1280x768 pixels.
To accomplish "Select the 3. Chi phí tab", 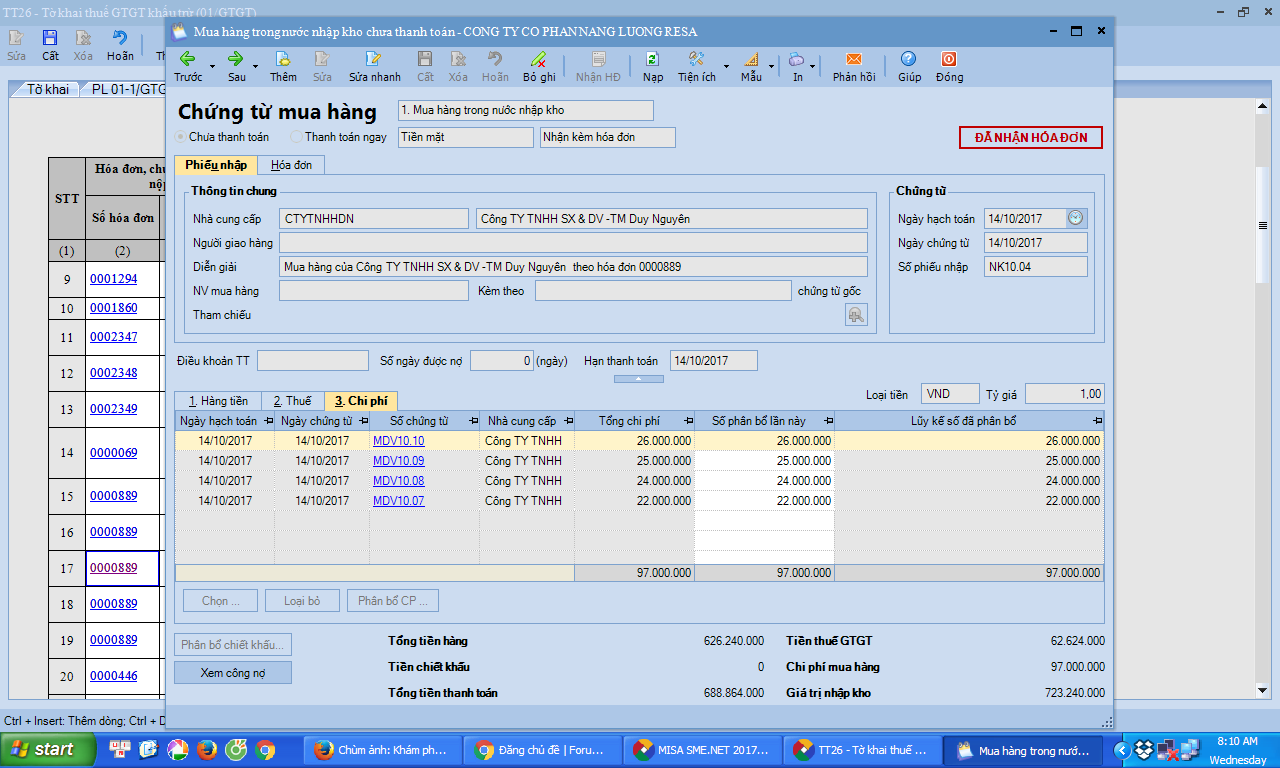I will click(361, 401).
